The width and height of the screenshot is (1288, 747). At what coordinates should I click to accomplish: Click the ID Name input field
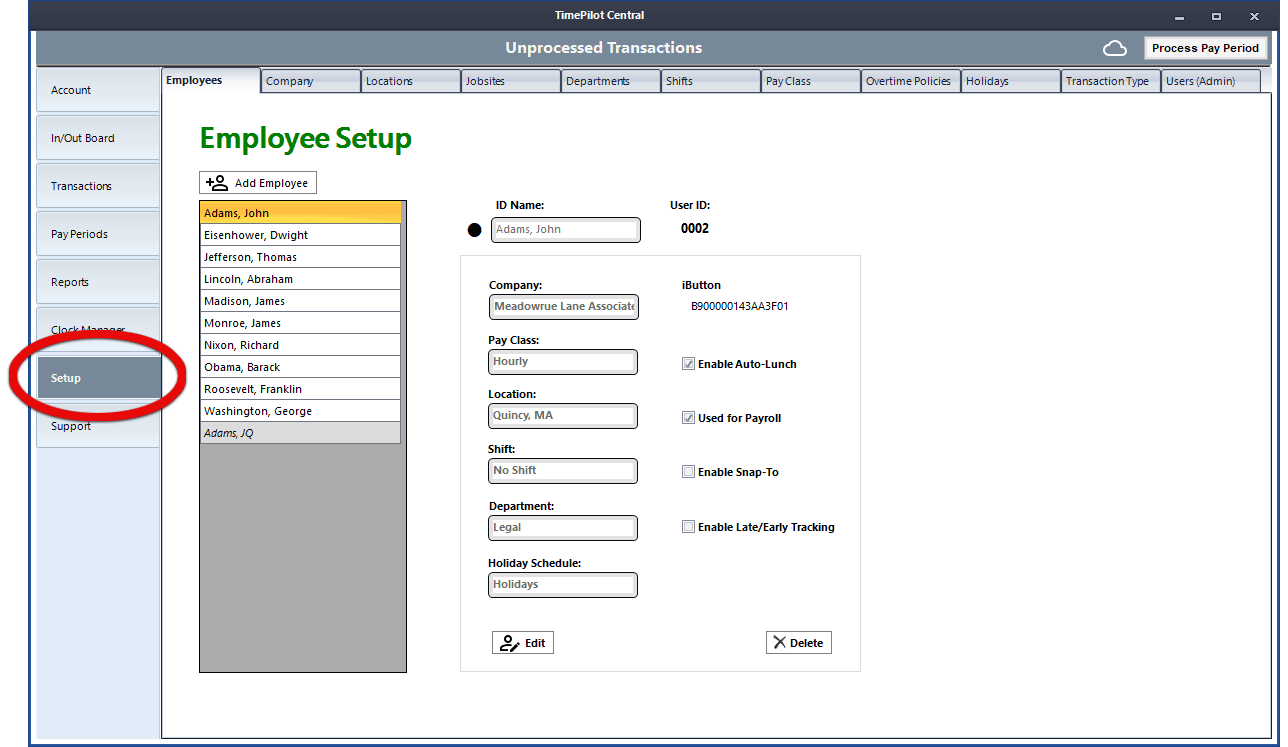tap(565, 229)
